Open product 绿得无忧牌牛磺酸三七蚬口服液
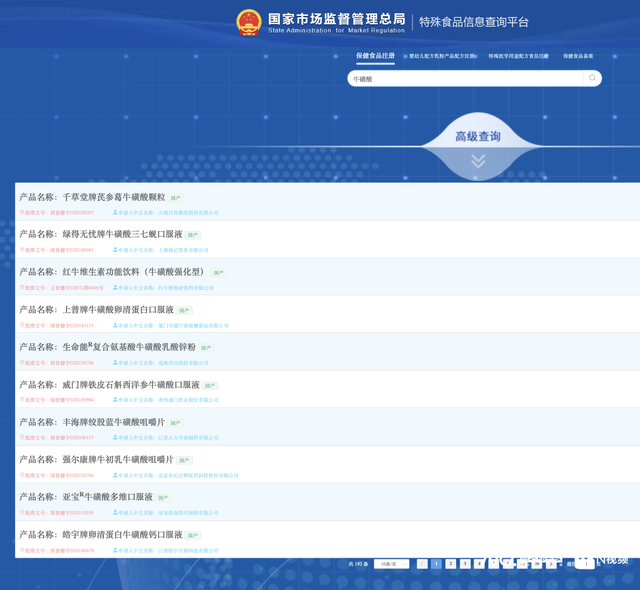 (x=122, y=234)
